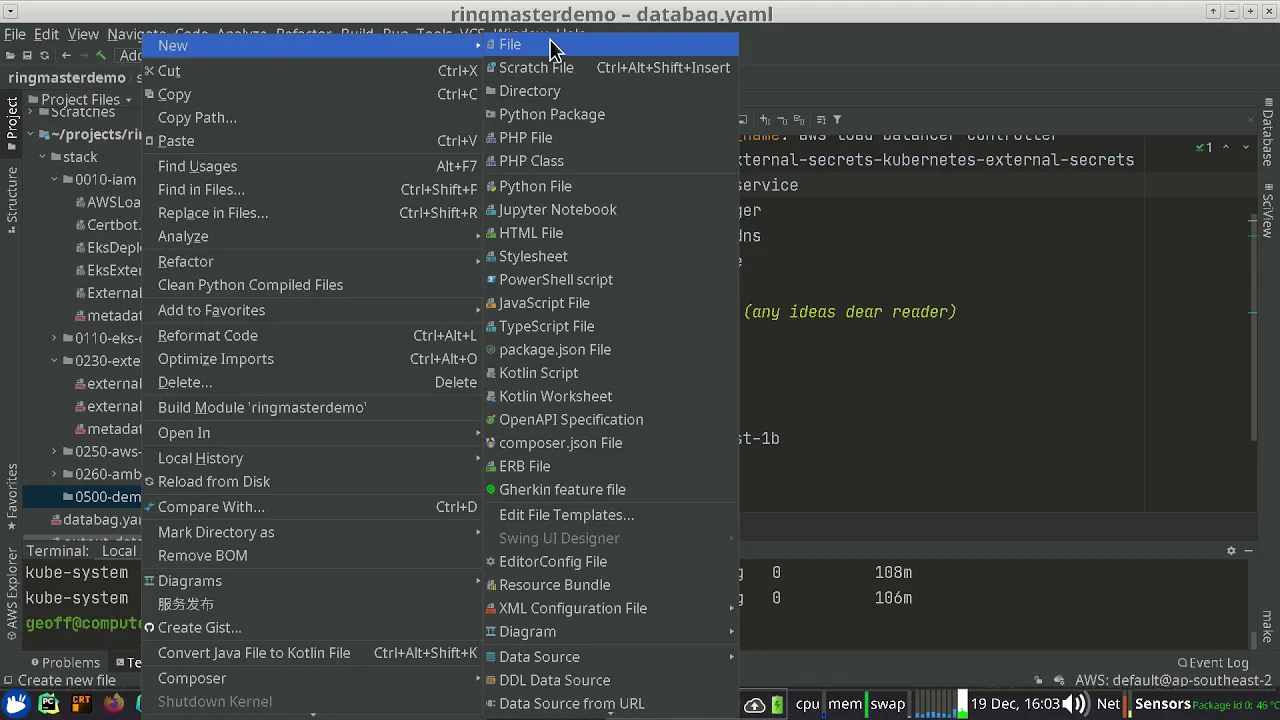Viewport: 1280px width, 720px height.
Task: Choose Gherkin feature file entry
Action: [611, 490]
